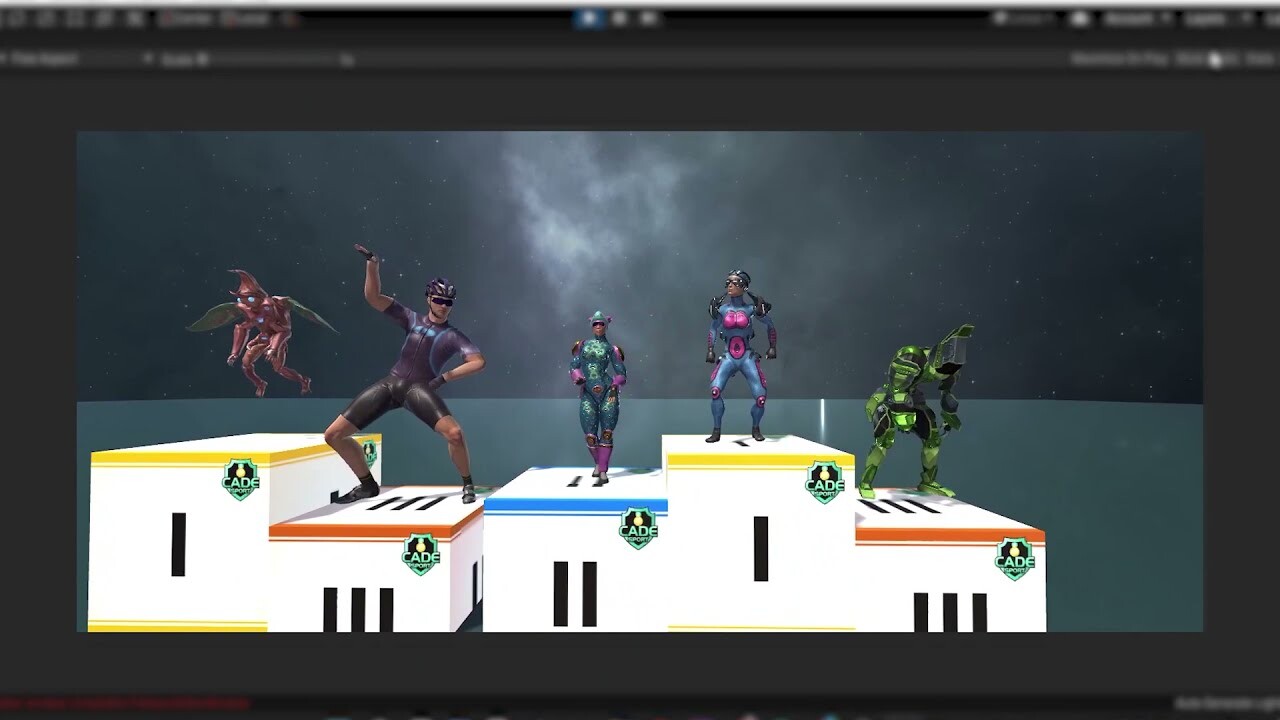Open the Layout dropdown
The image size is (1280, 720).
(x=1262, y=17)
